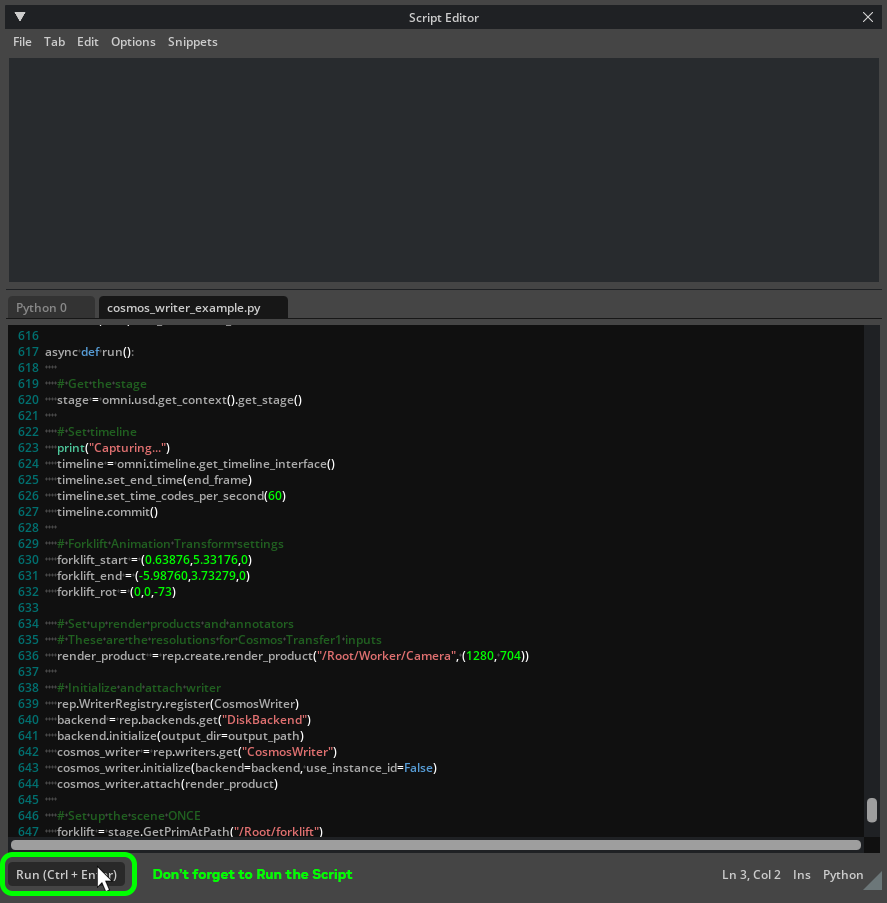Open the Snippets menu
887x903 pixels.
(192, 42)
